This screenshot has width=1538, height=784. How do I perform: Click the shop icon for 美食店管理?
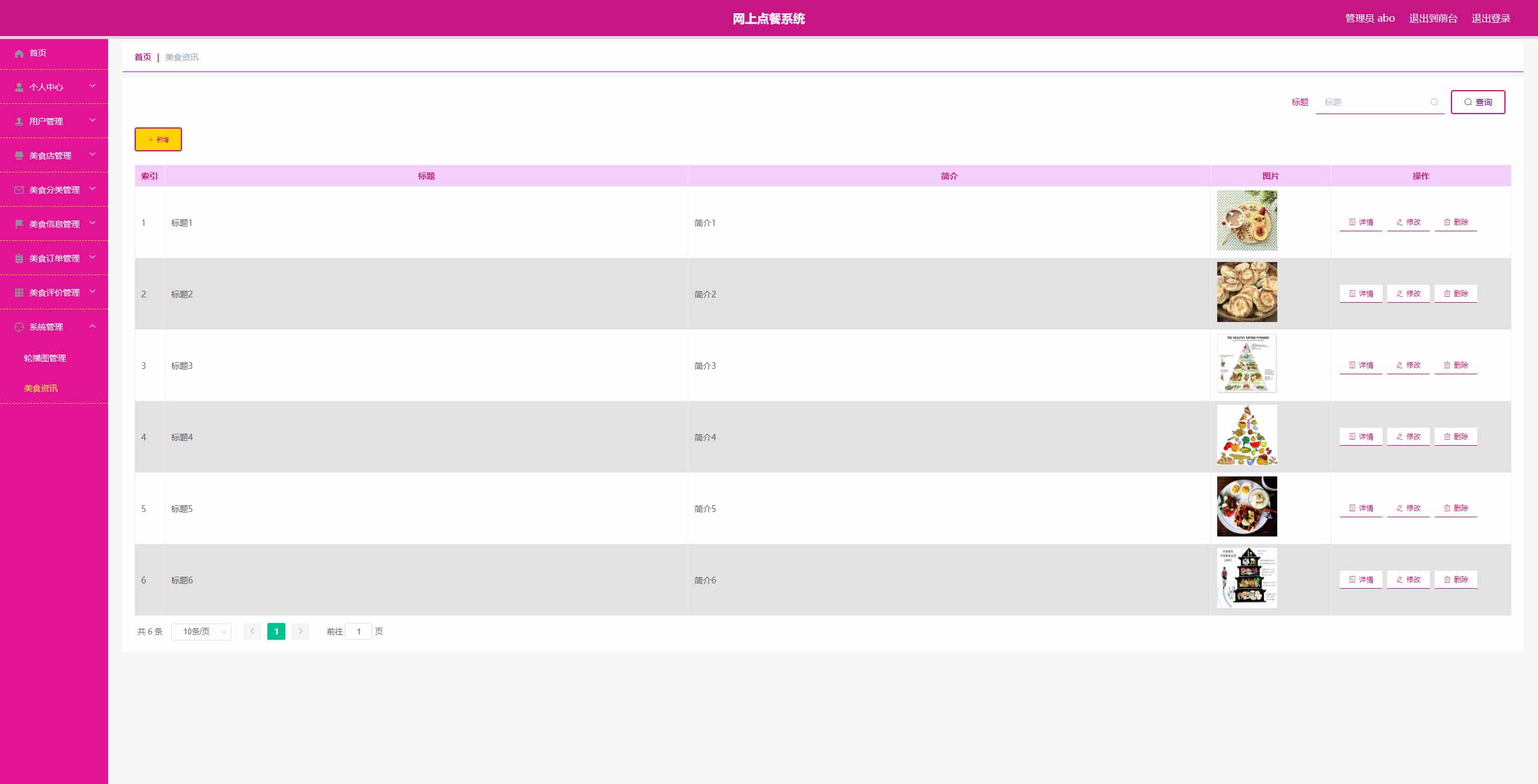pyautogui.click(x=19, y=156)
